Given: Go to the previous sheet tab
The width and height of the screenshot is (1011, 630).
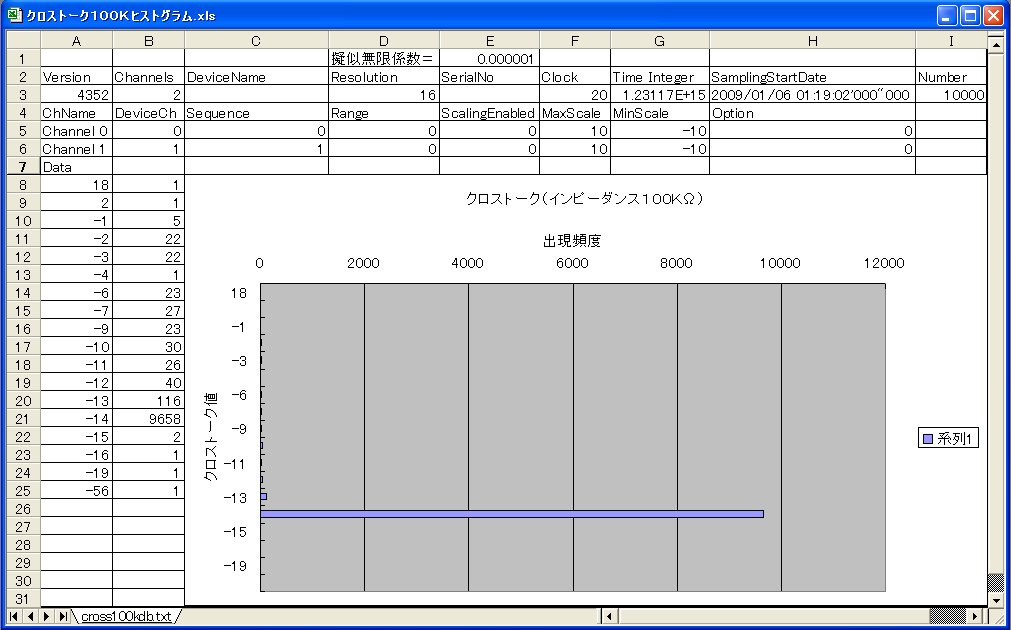Looking at the screenshot, I should (30, 616).
